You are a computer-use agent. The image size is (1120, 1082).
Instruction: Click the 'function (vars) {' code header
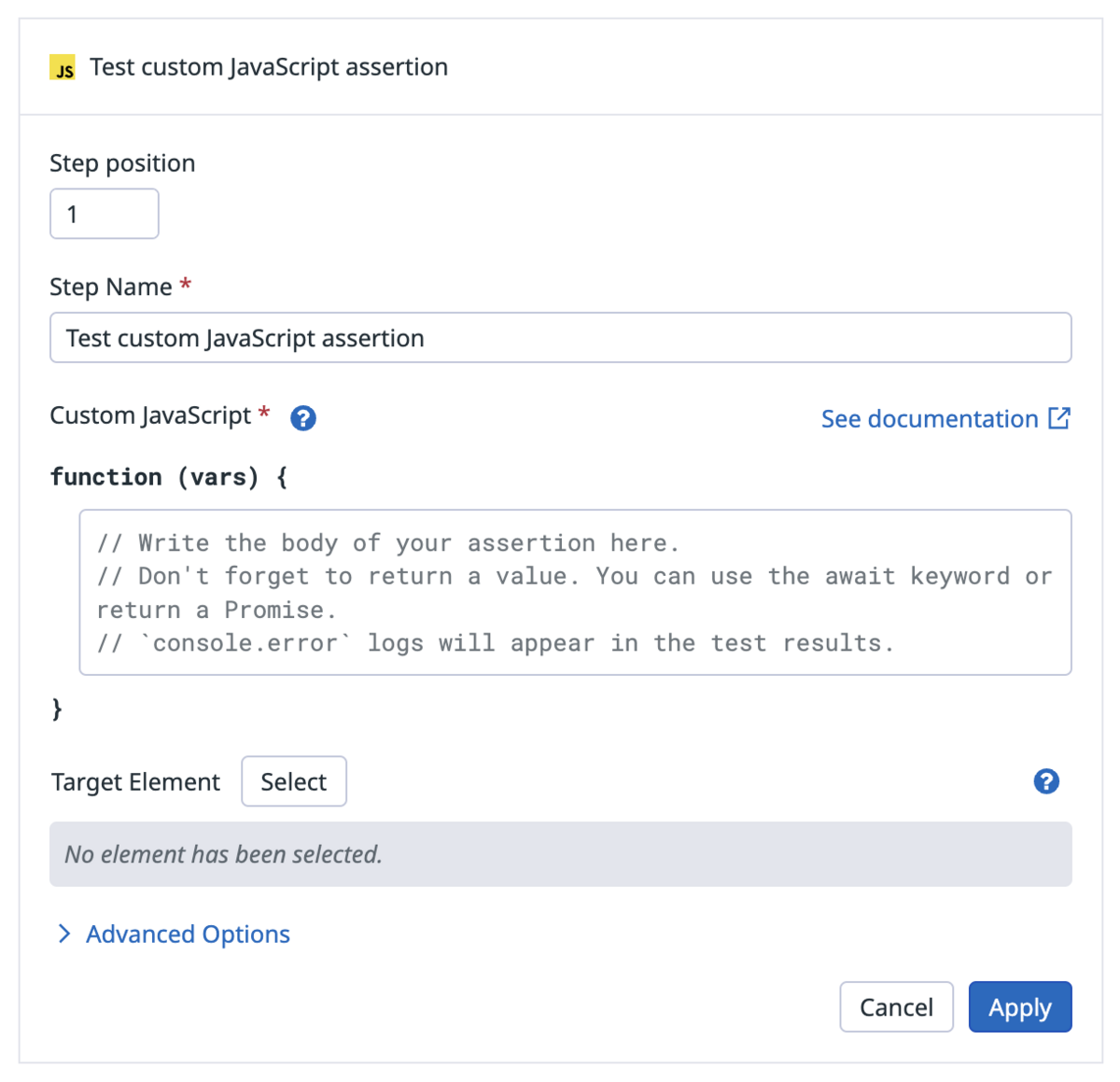[169, 477]
